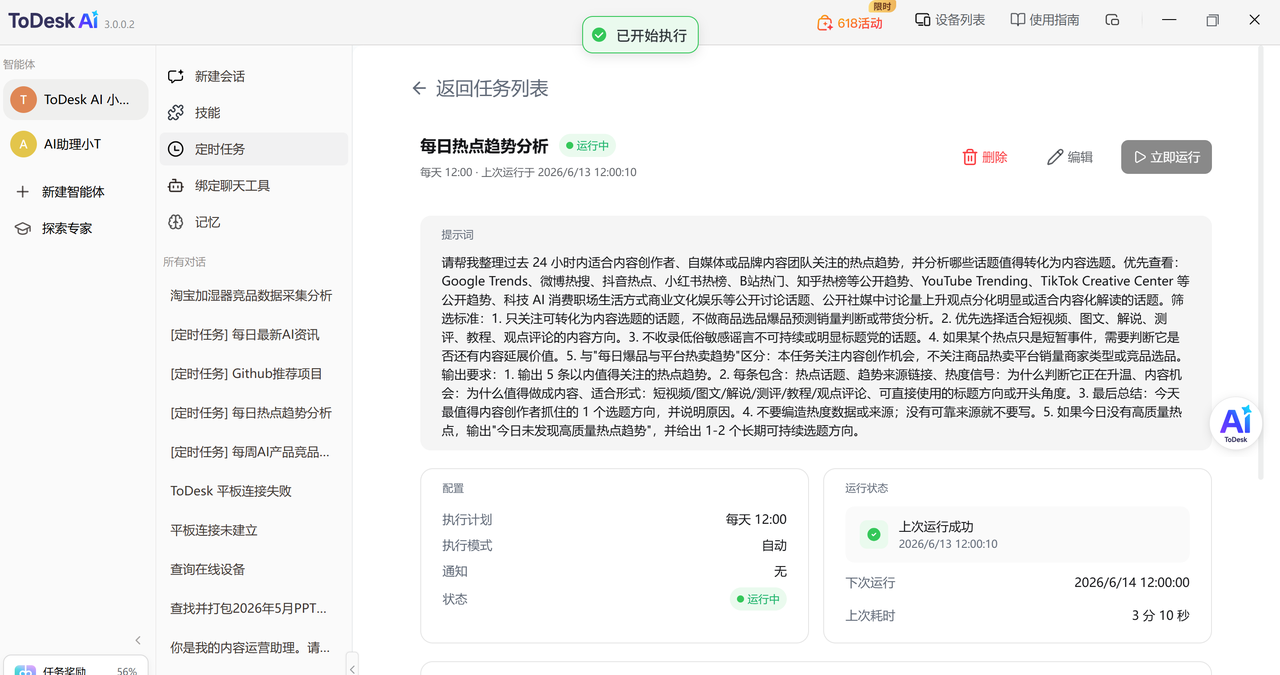This screenshot has height=675, width=1280.
Task: Open the 任务奖励 icon at bottom
Action: point(25,670)
